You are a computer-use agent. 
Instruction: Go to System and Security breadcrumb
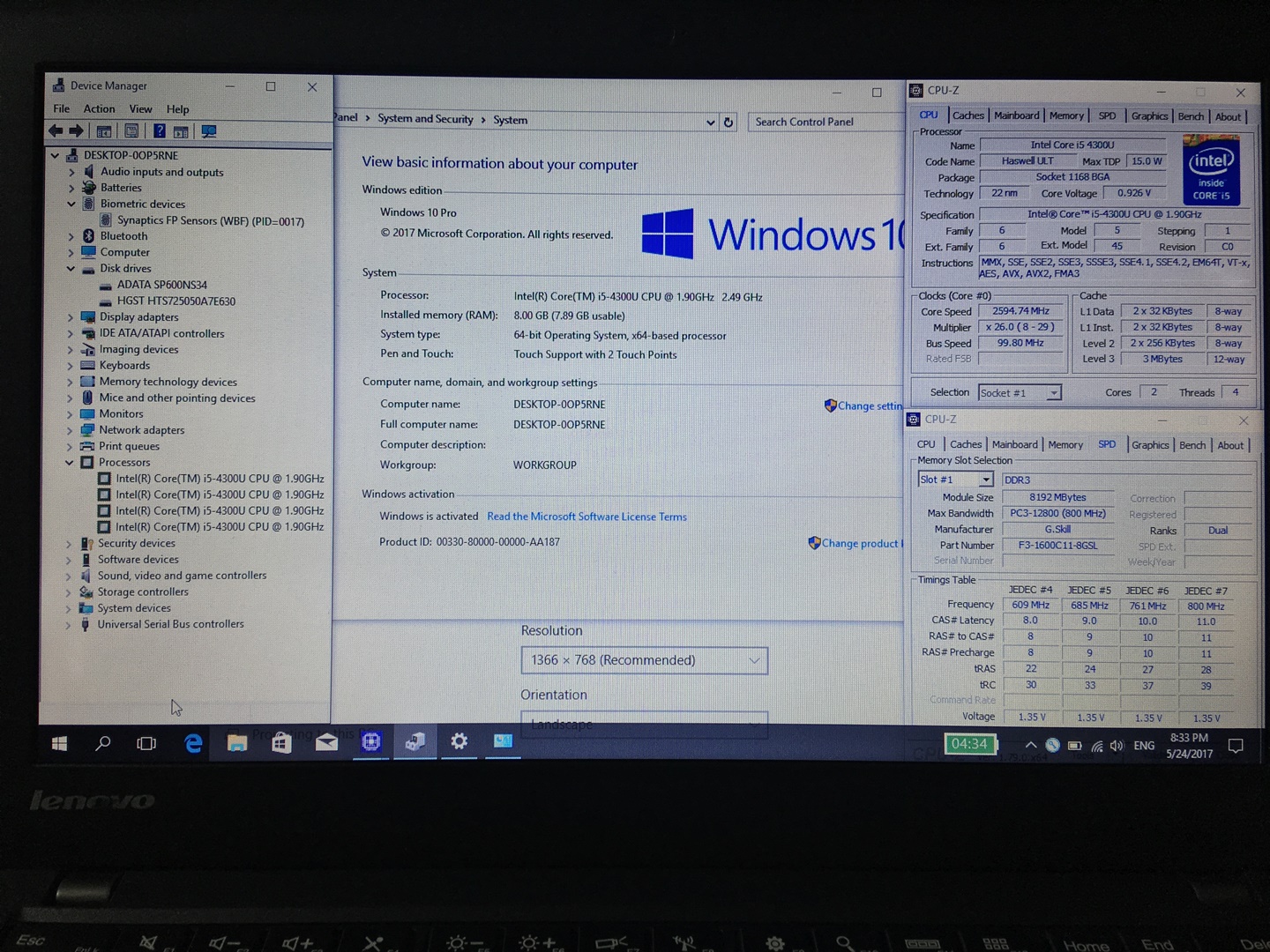[425, 119]
